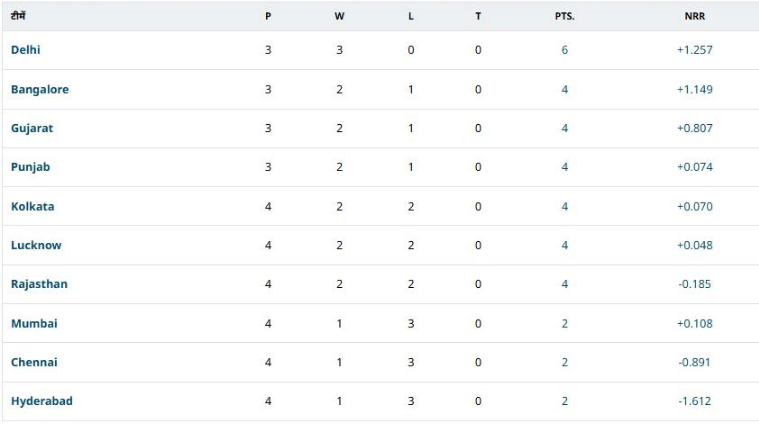Click the L (losses) column header

click(411, 16)
